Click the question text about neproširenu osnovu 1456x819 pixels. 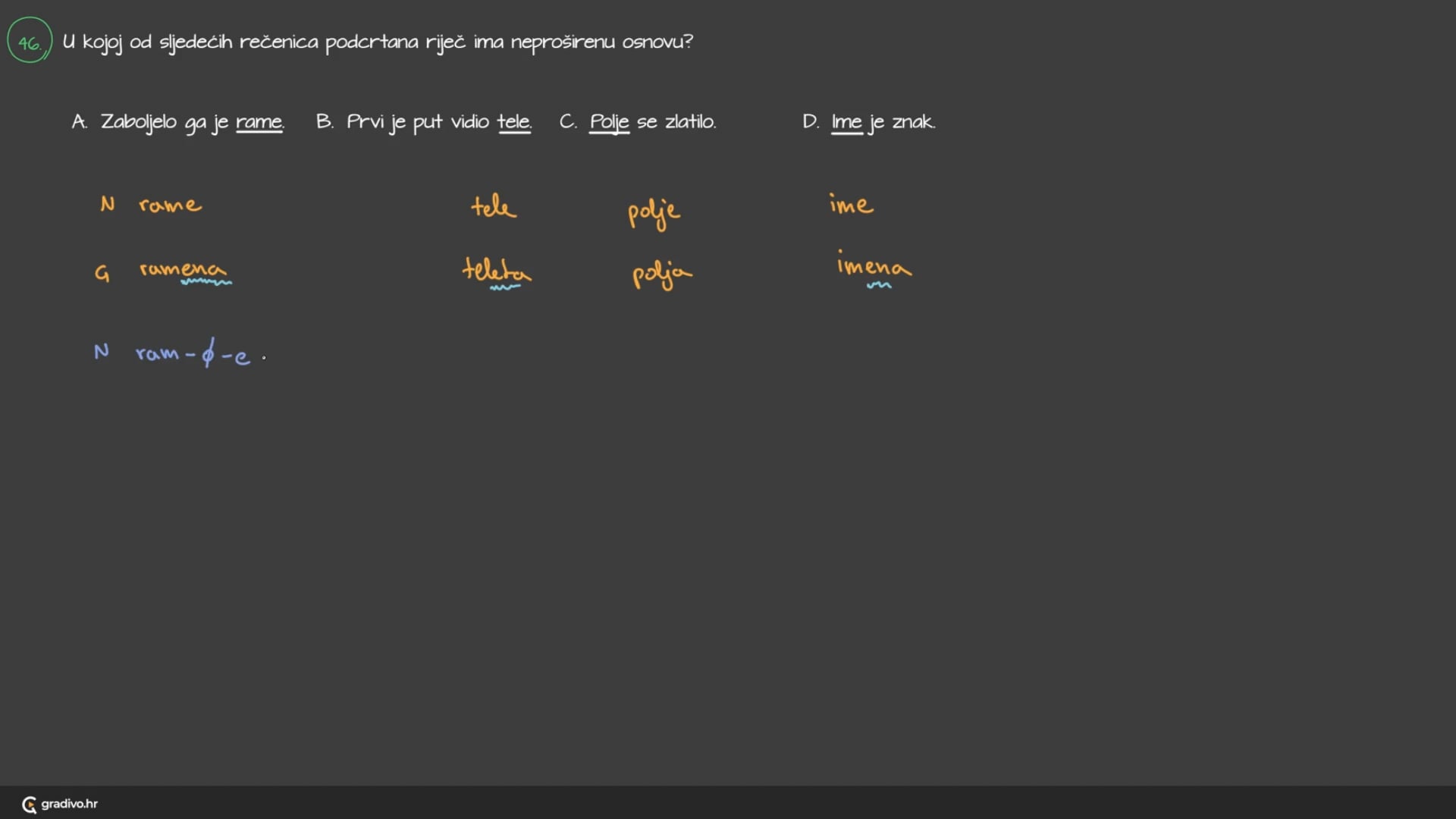click(377, 42)
